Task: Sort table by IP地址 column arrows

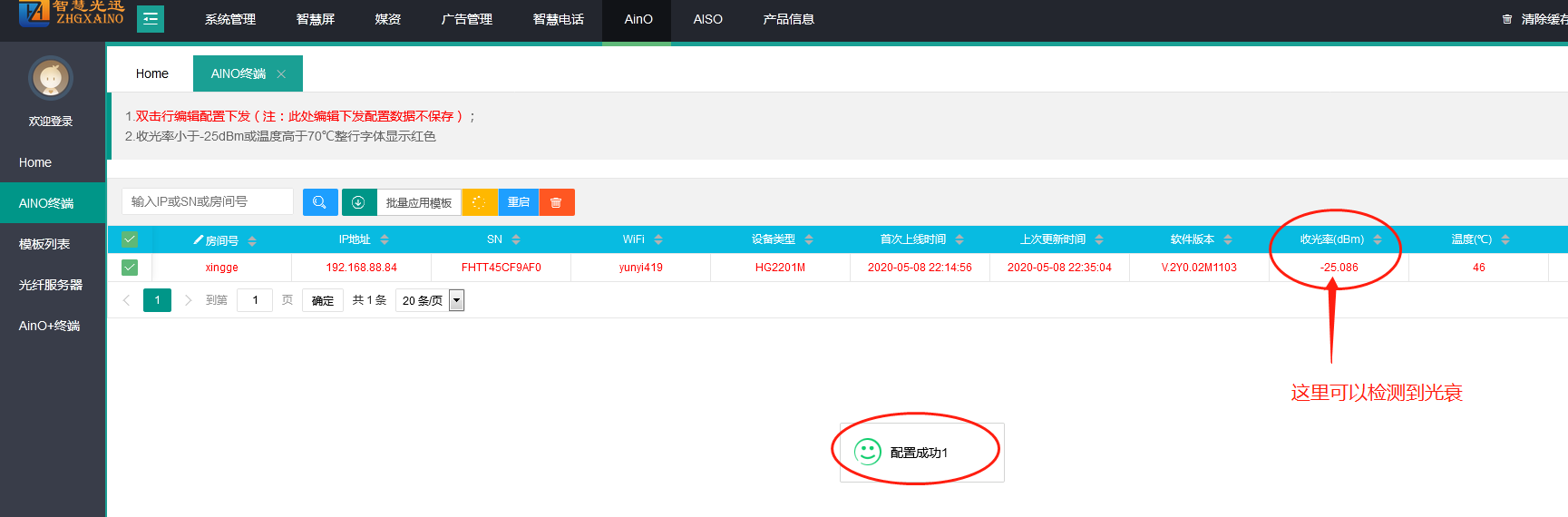Action: pos(385,239)
